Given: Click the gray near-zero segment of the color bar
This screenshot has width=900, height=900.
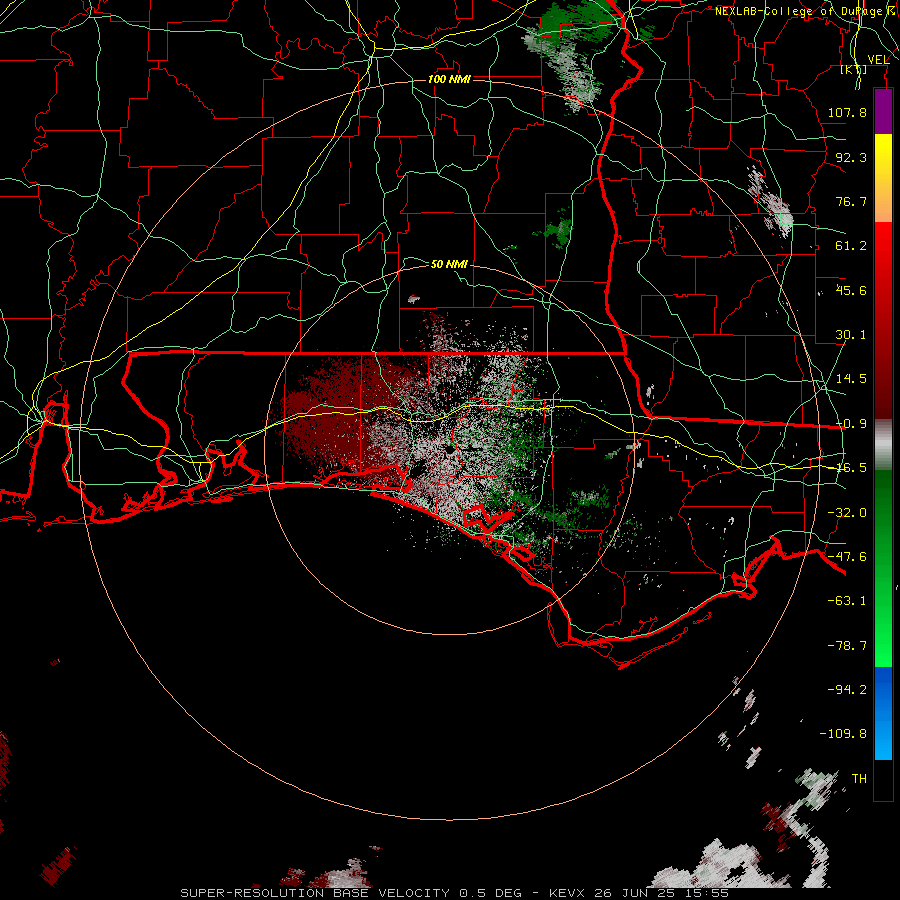Looking at the screenshot, I should 883,445.
